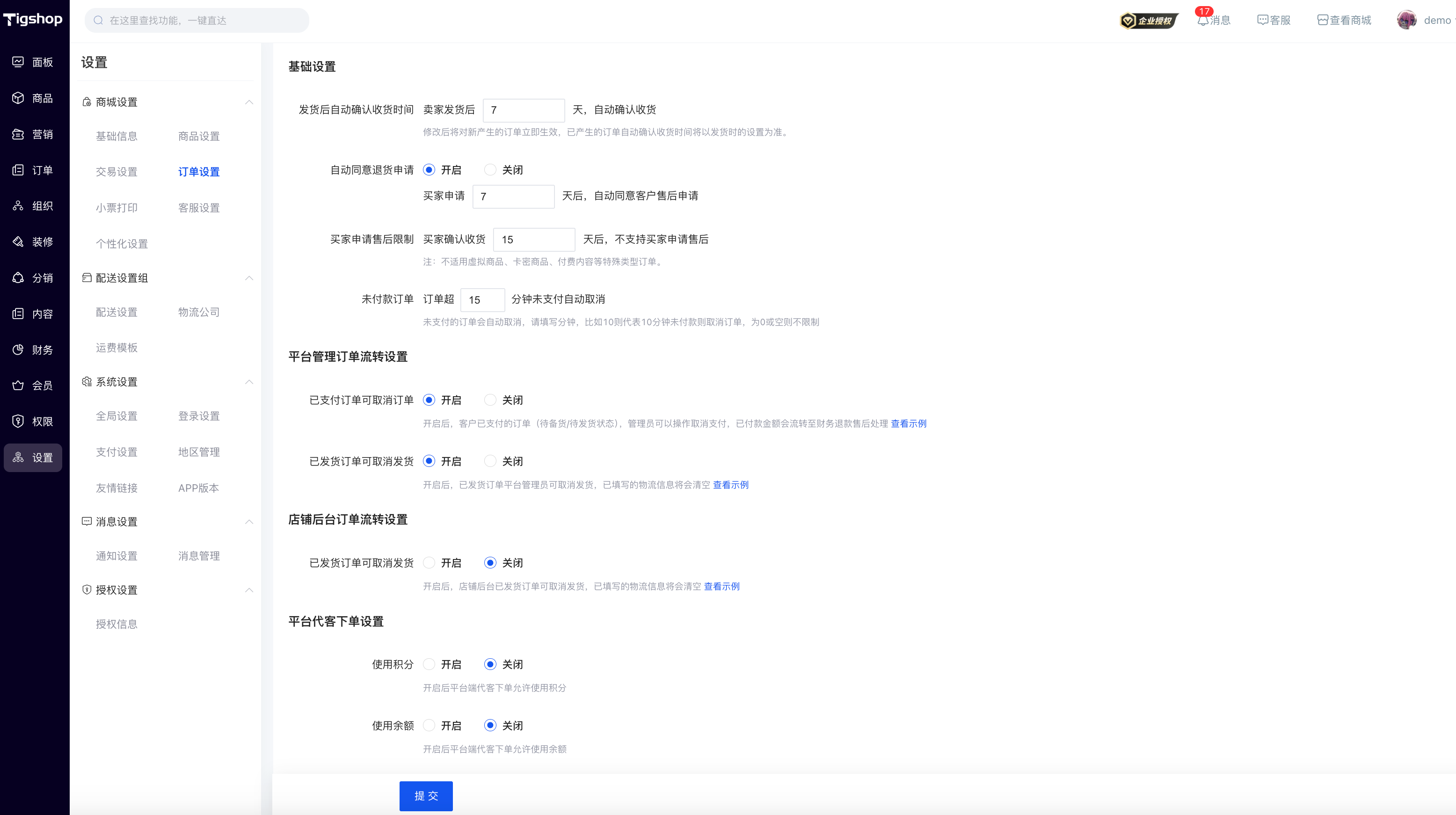
Task: Click the unpaid order minutes input field
Action: (482, 300)
